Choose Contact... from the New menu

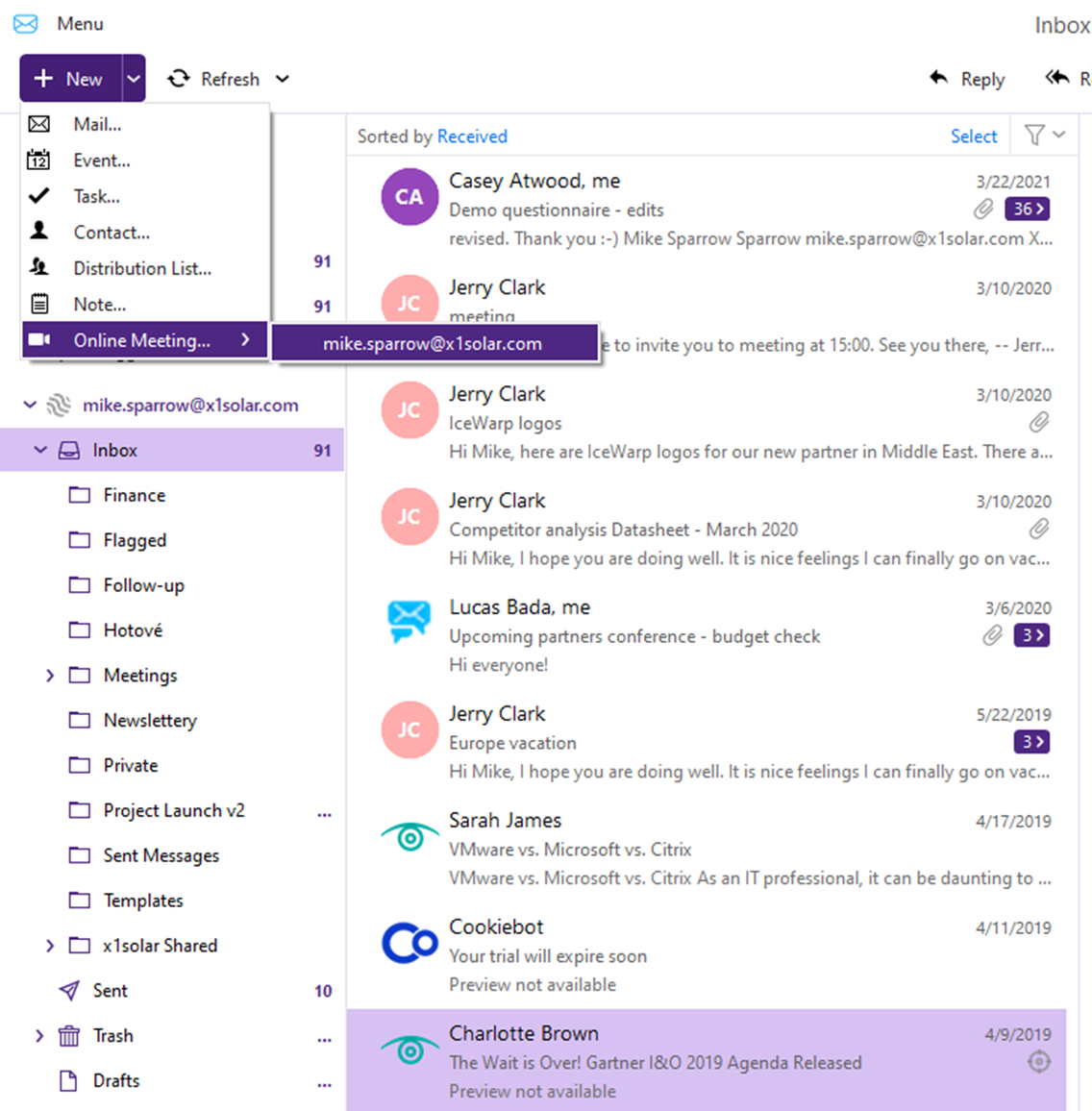tap(145, 233)
